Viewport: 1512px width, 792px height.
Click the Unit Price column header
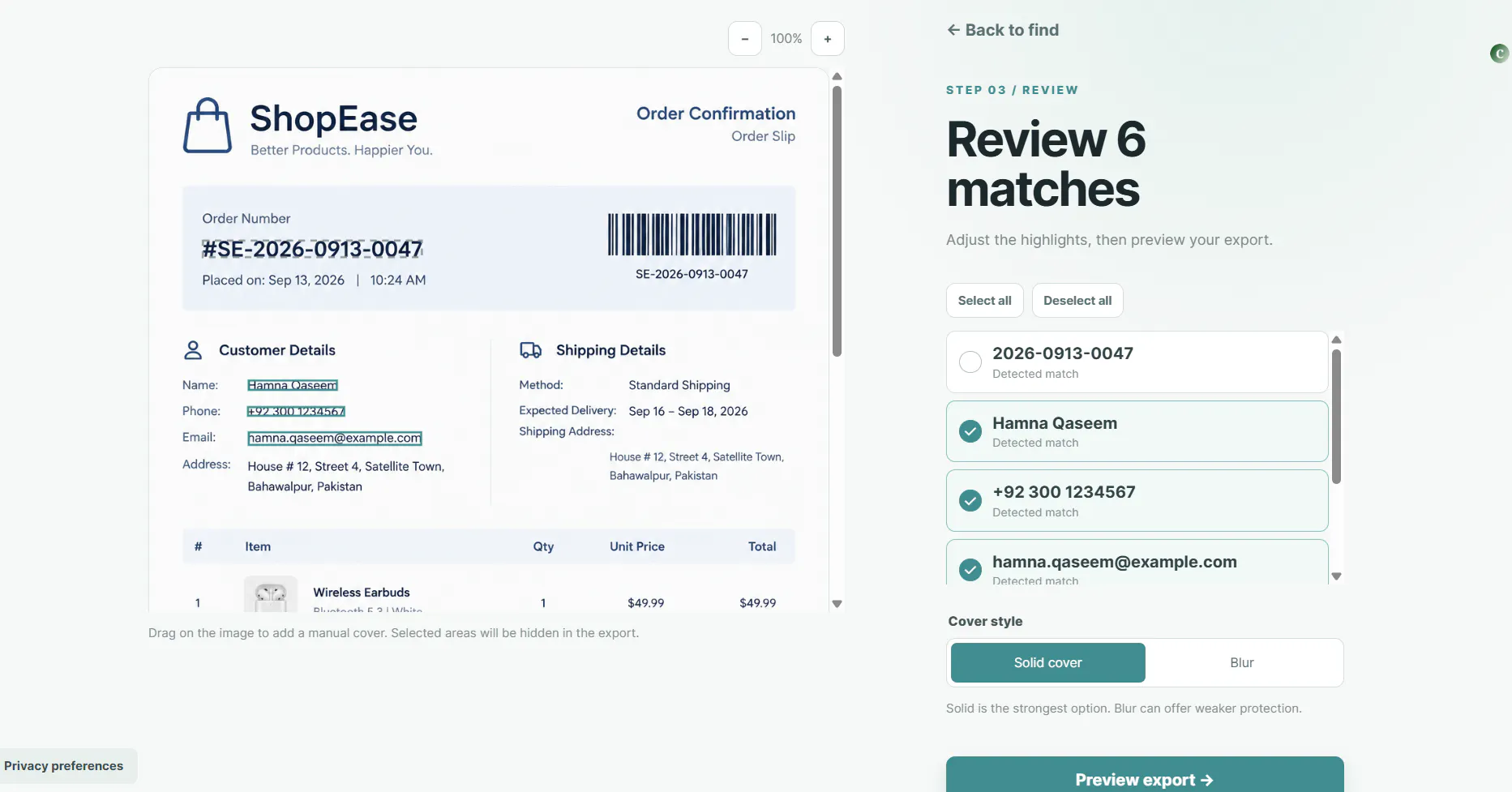tap(637, 546)
